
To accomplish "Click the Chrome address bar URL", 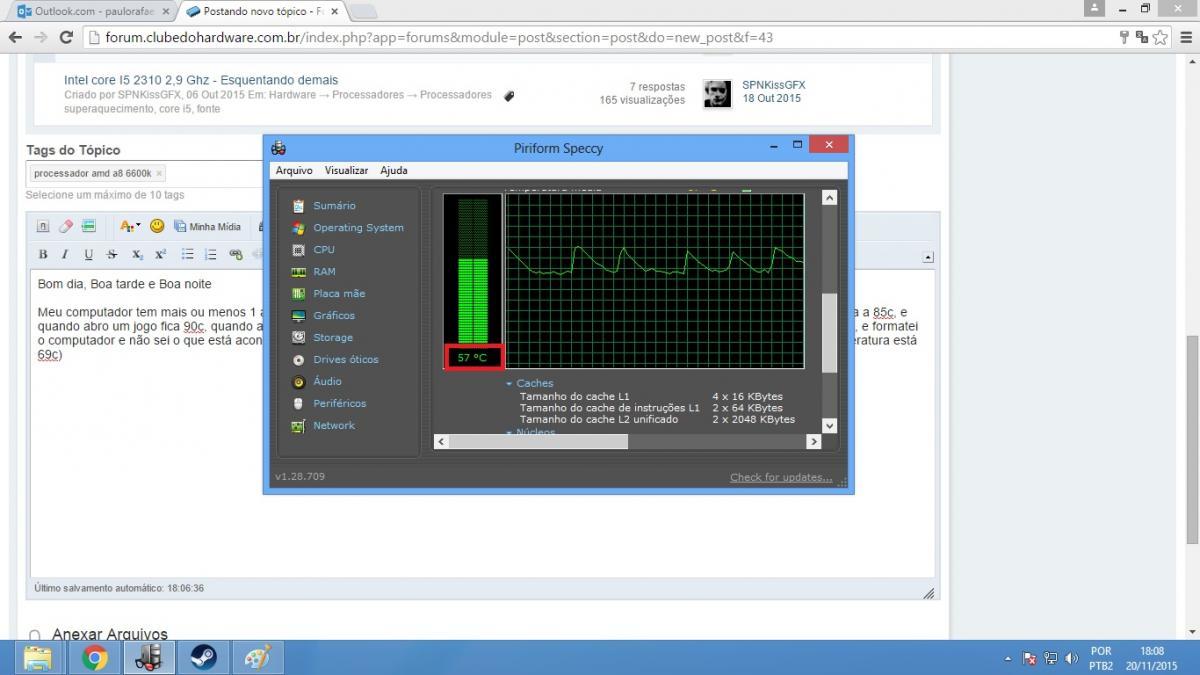I will click(439, 38).
